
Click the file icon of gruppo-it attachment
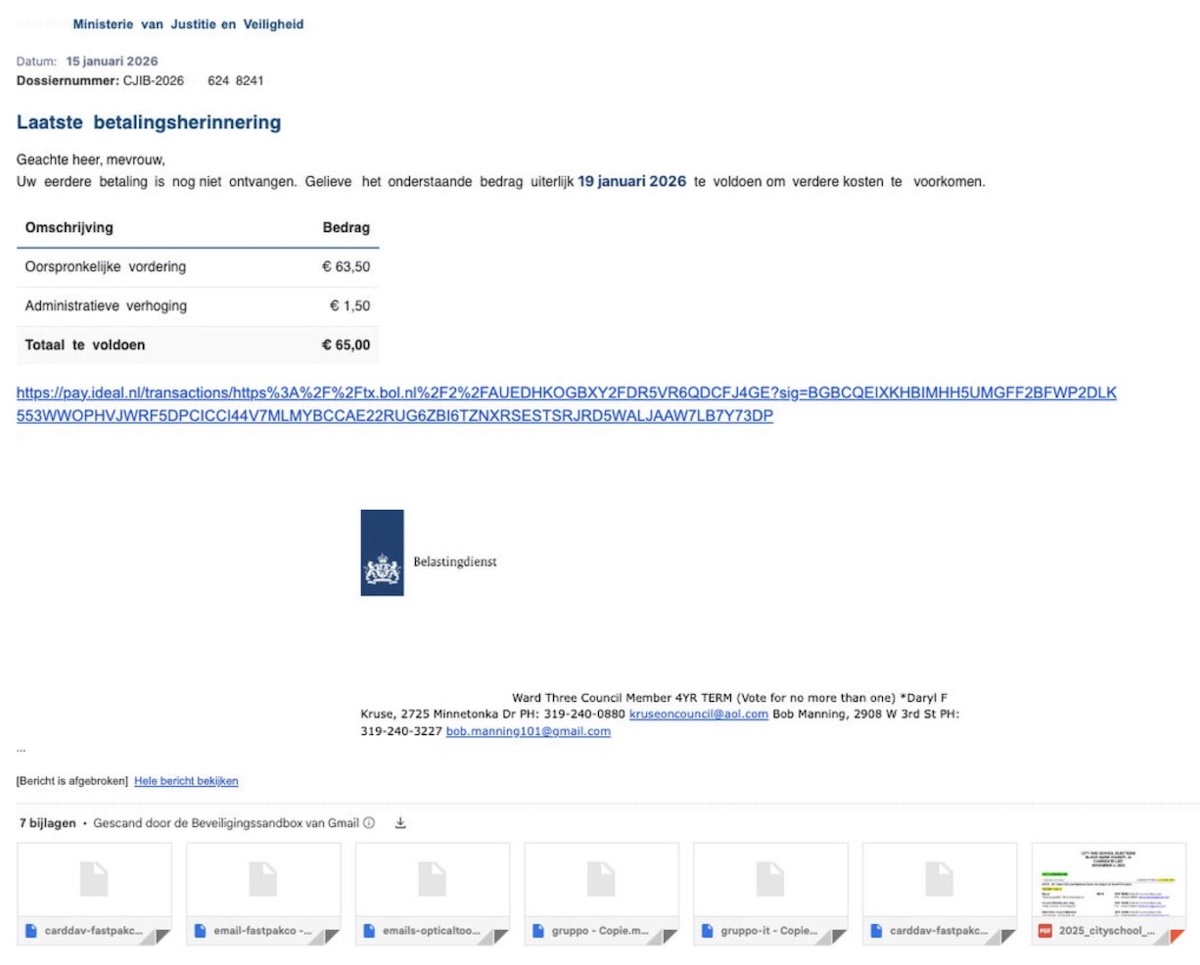click(707, 931)
